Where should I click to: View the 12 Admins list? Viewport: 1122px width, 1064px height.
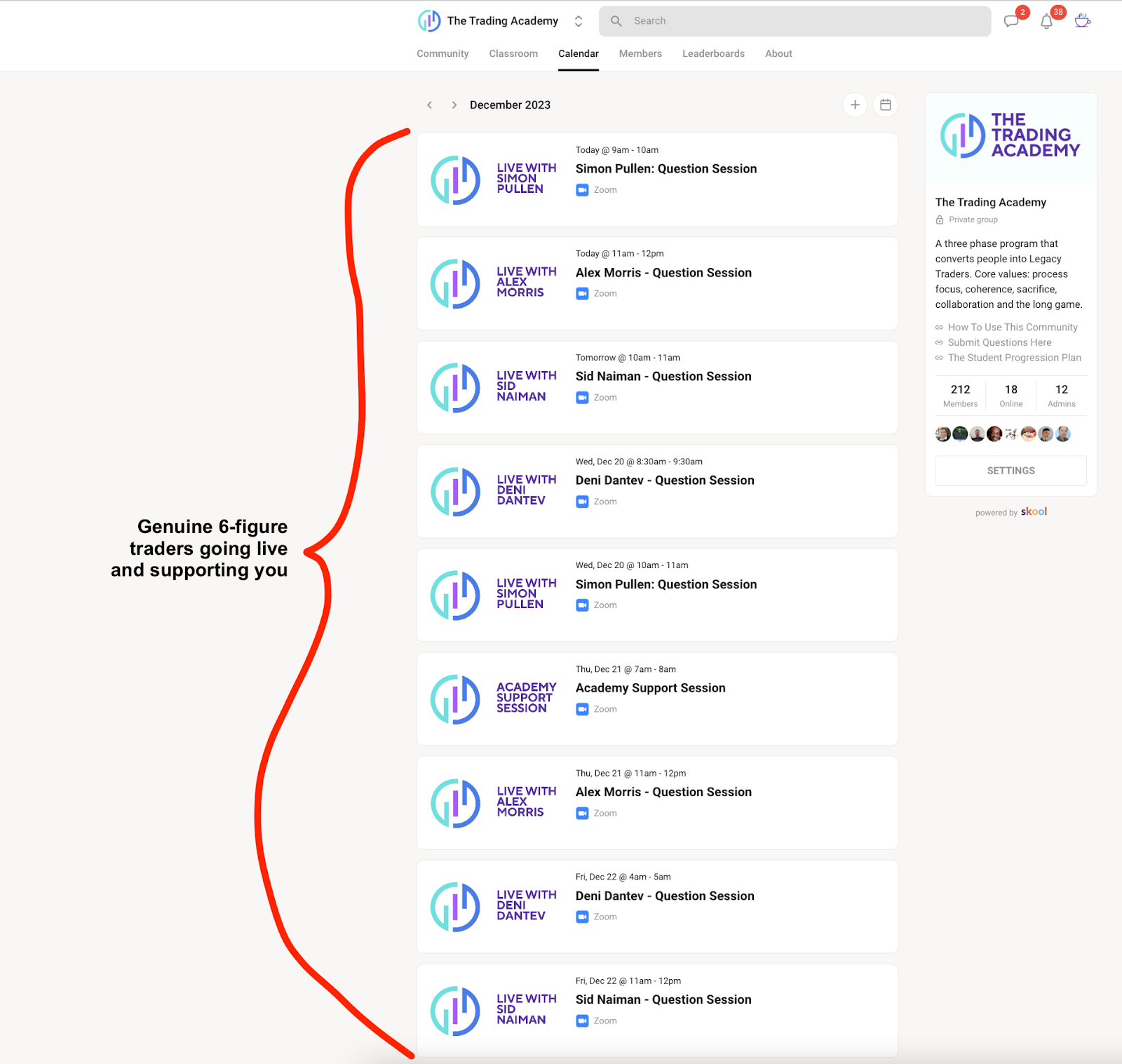coord(1061,396)
